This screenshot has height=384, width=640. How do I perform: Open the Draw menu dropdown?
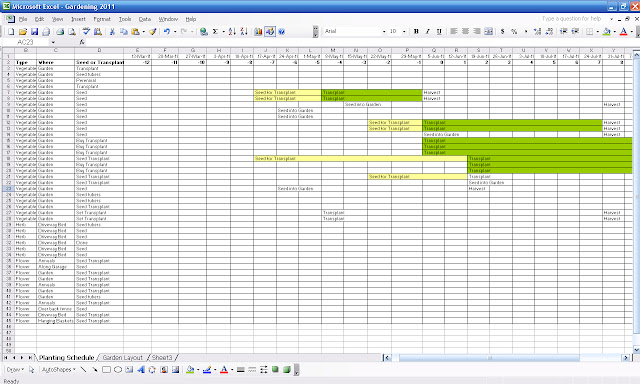pyautogui.click(x=15, y=370)
